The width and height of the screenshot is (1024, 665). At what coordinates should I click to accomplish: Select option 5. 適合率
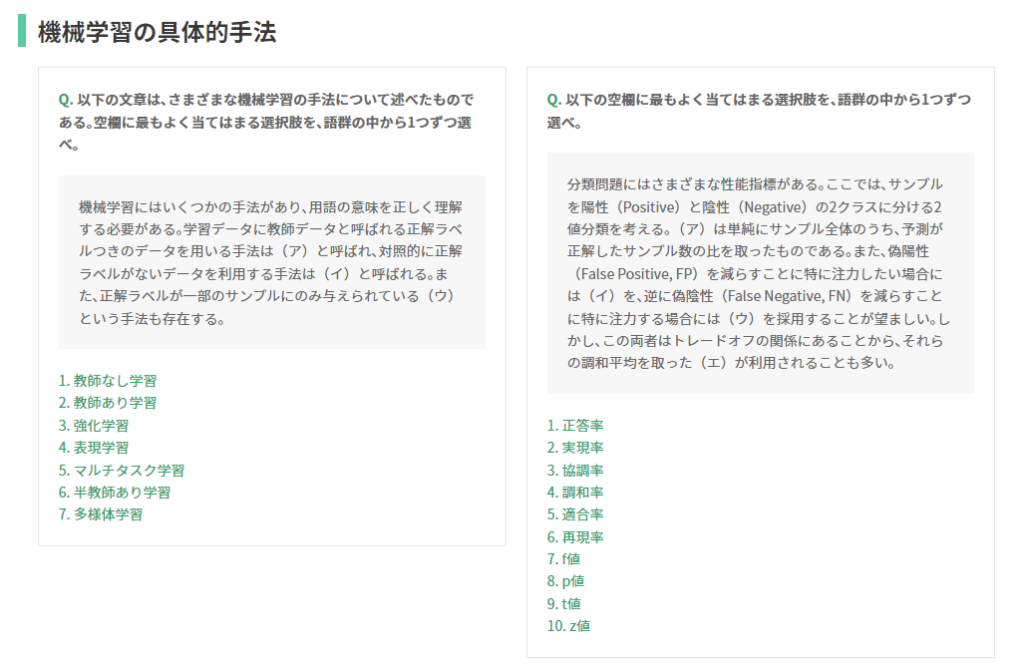coord(575,514)
